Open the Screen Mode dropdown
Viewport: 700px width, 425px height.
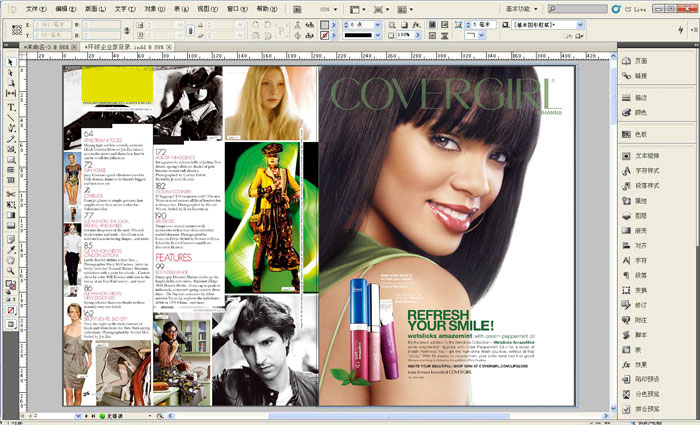(x=381, y=9)
